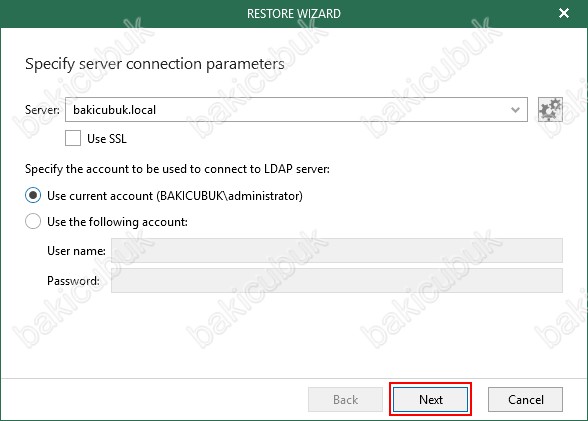Click the heading Specify server connection parameters
This screenshot has height=421, width=588.
tap(154, 64)
